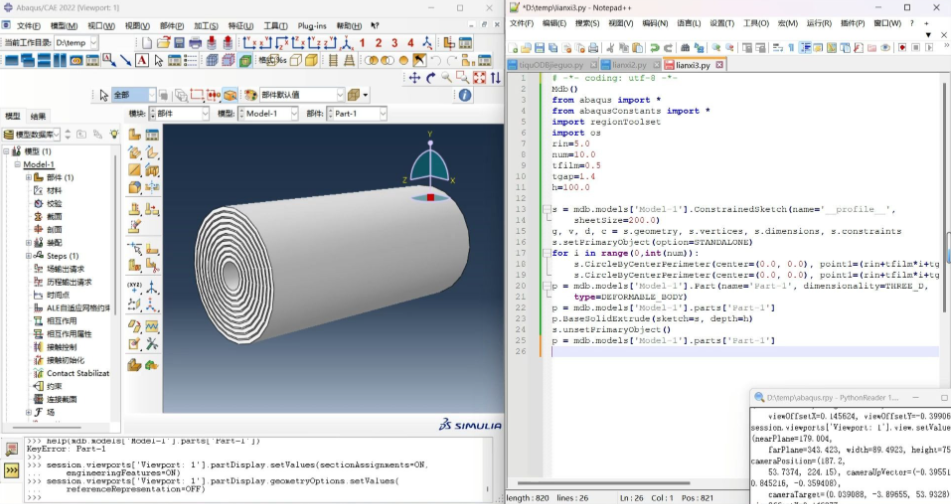Switch to the lianxi2.py tab
The height and width of the screenshot is (504, 951).
tap(629, 65)
